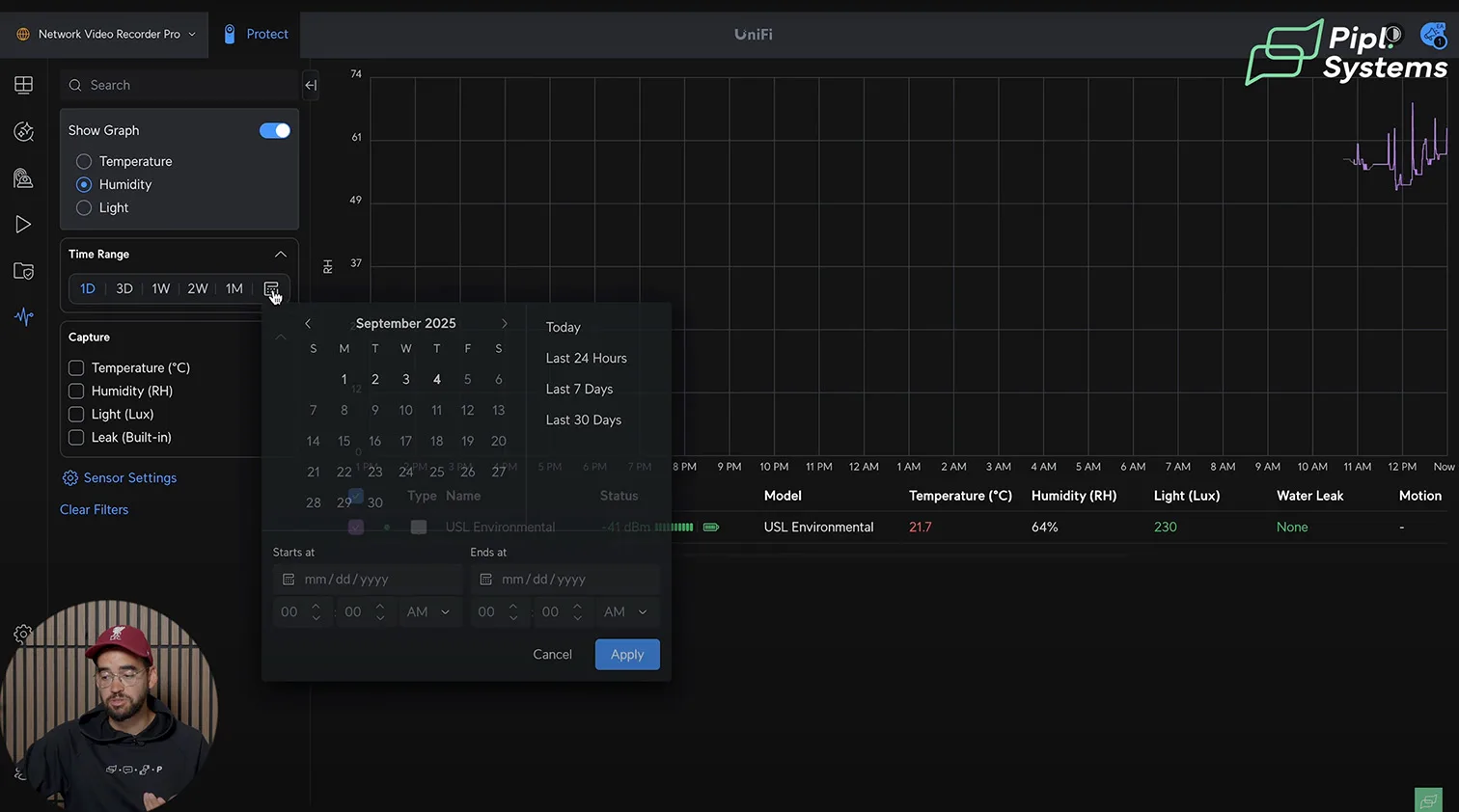Select the 1W time range tab

(161, 288)
